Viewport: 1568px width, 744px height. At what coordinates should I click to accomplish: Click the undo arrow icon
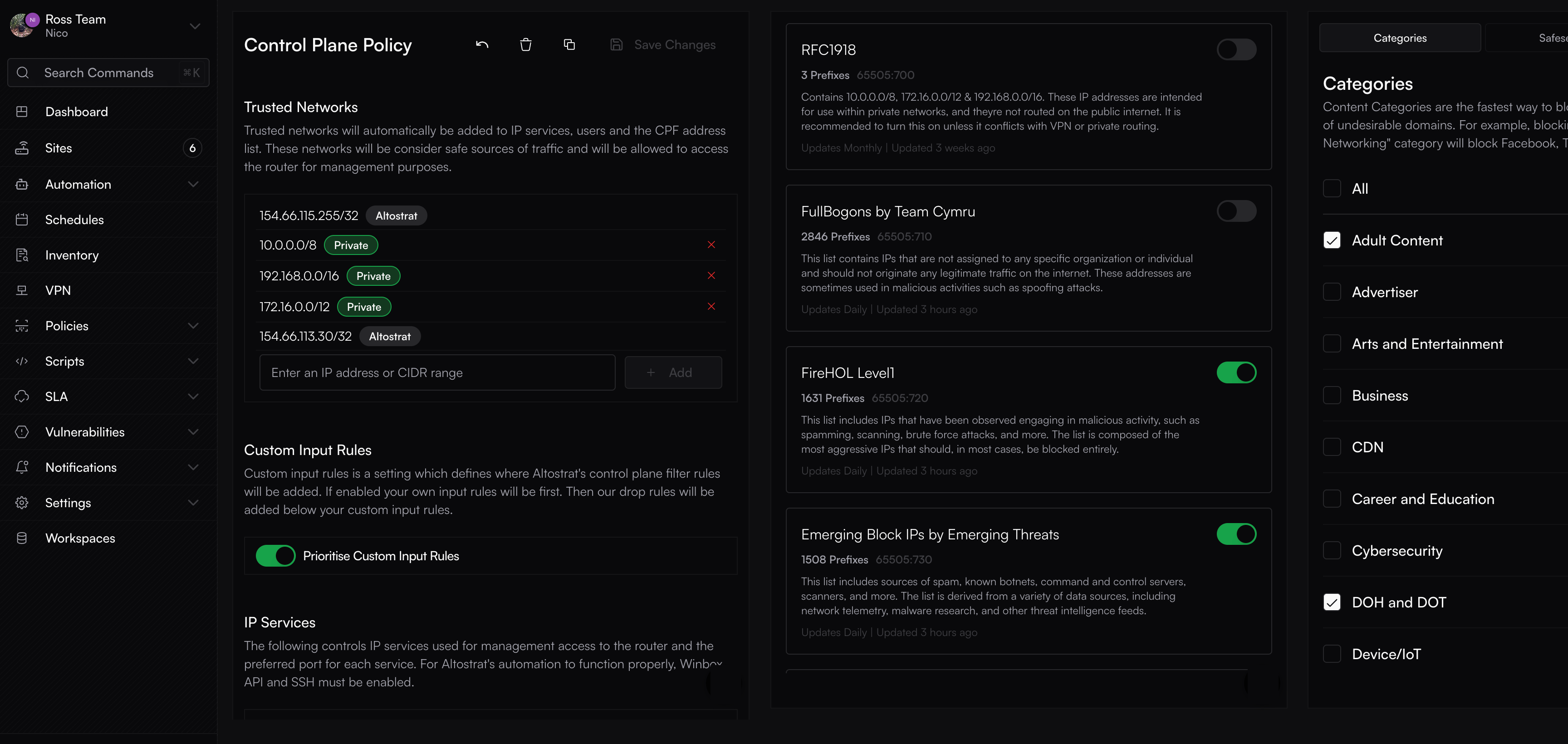click(482, 45)
